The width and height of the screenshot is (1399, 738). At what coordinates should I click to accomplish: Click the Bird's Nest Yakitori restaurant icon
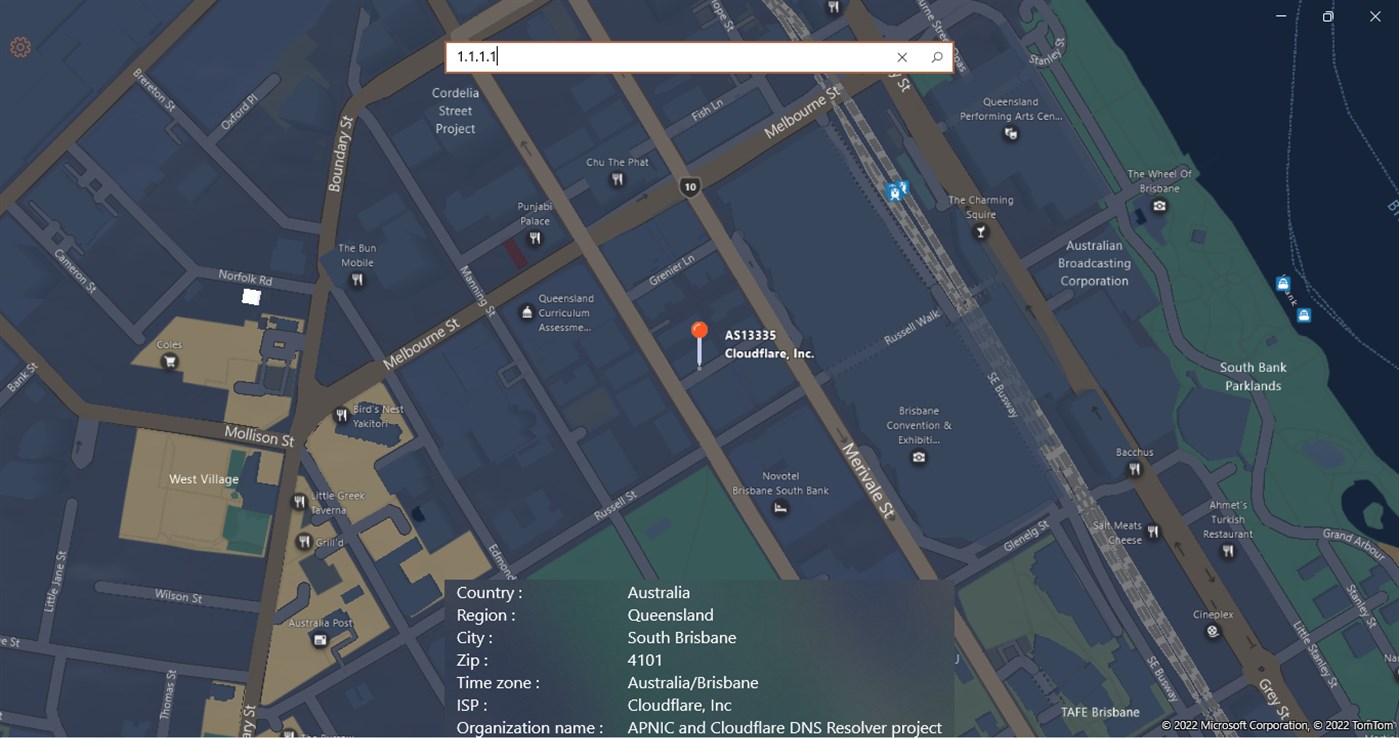point(341,414)
